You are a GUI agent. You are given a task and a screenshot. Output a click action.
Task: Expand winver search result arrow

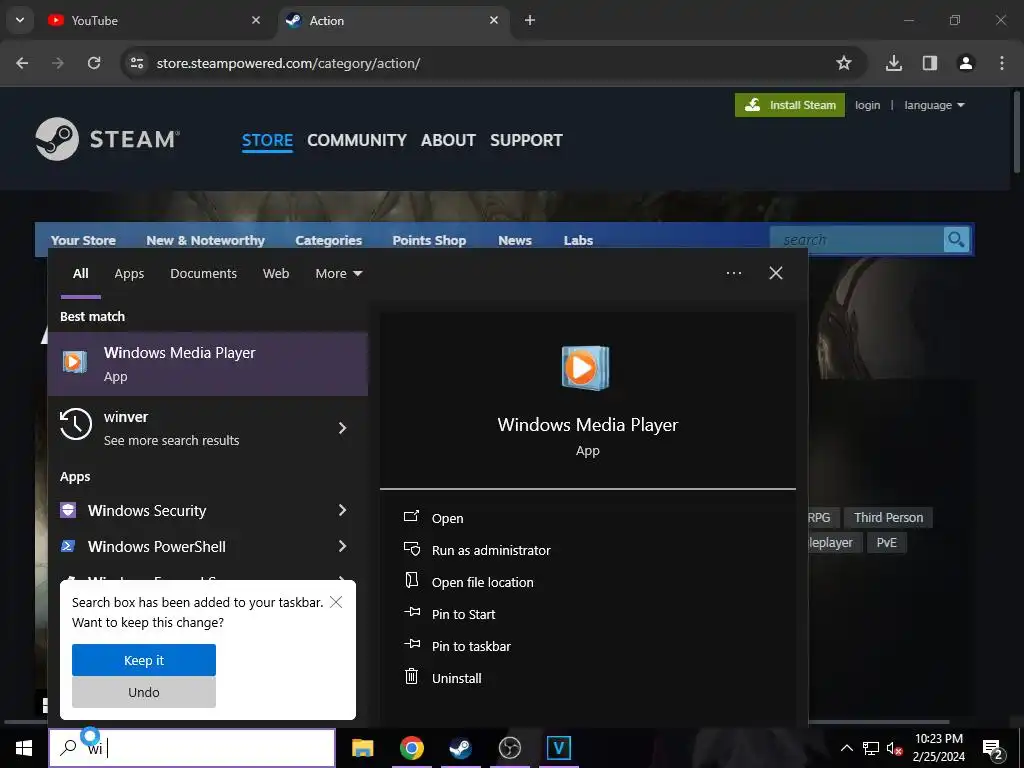(x=342, y=428)
